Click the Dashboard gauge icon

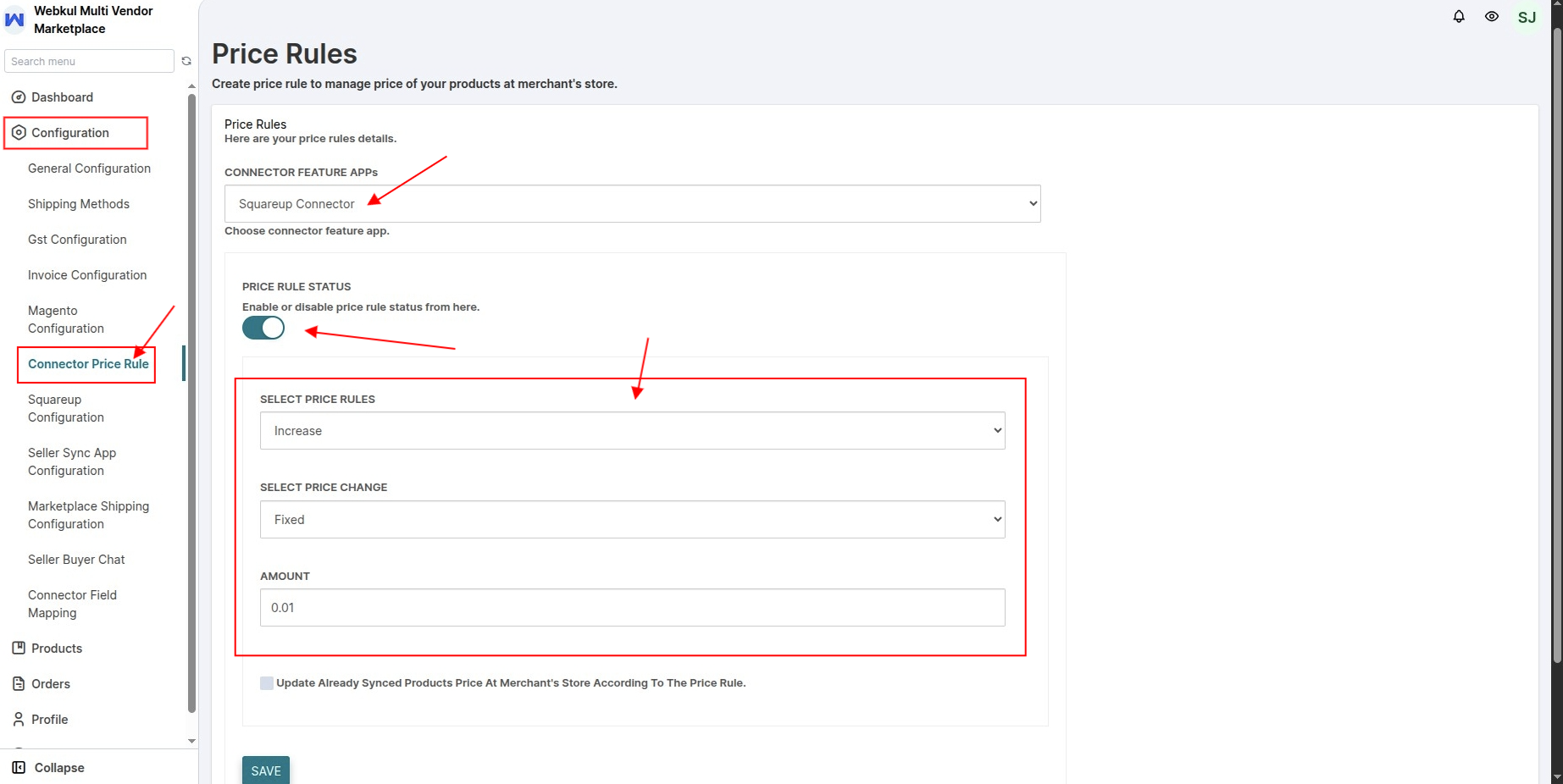click(19, 97)
